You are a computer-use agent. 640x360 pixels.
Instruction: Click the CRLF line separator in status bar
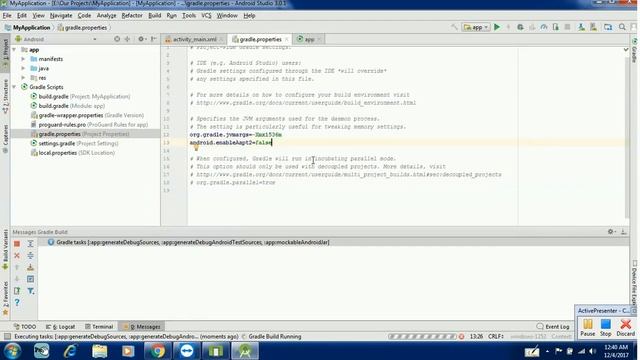496,336
